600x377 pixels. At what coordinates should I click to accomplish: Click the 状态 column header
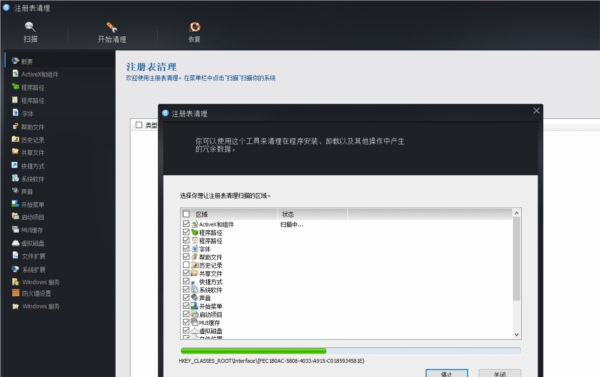pyautogui.click(x=312, y=214)
